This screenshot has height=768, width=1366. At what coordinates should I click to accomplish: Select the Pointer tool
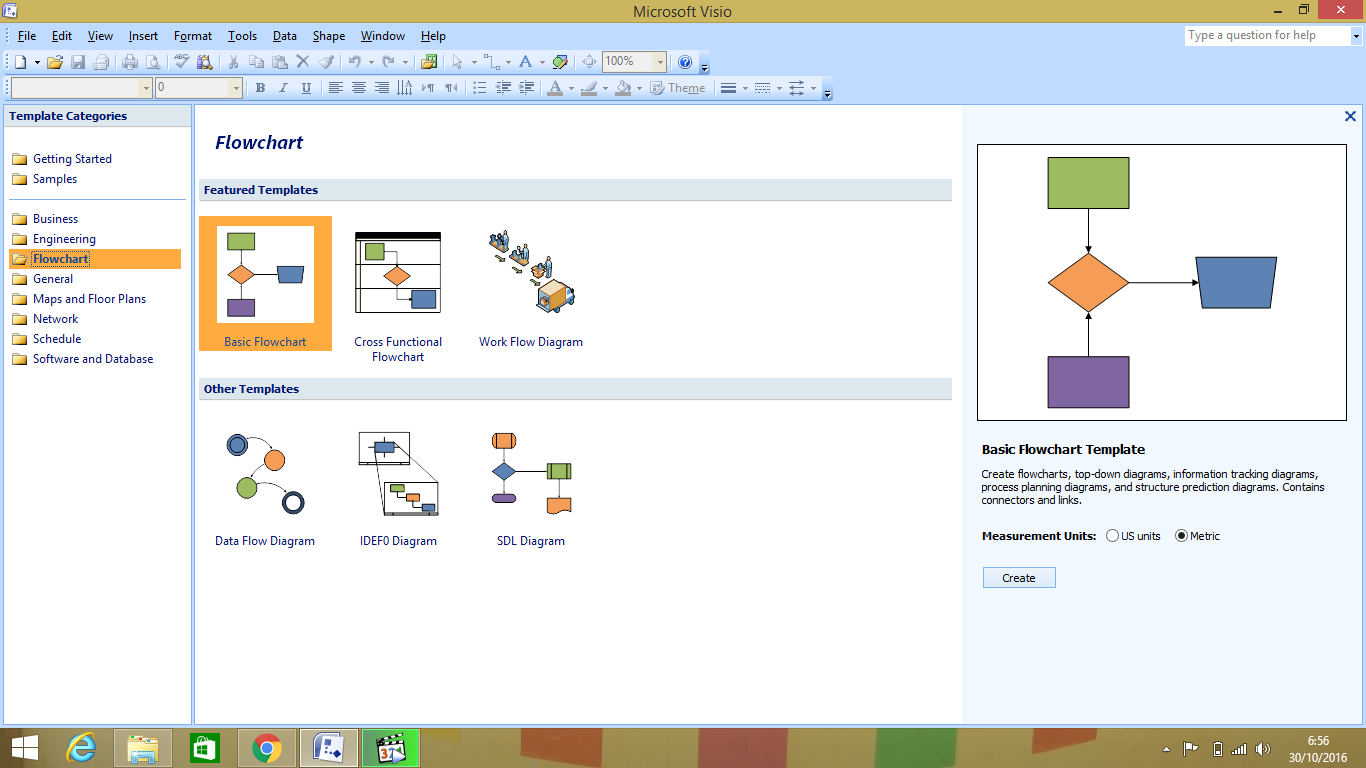(457, 62)
